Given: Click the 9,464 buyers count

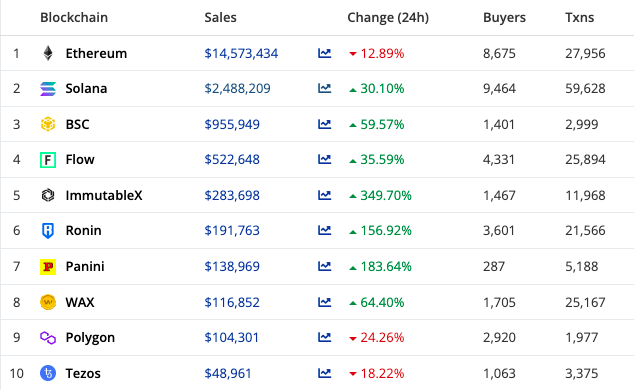Looking at the screenshot, I should tap(499, 89).
